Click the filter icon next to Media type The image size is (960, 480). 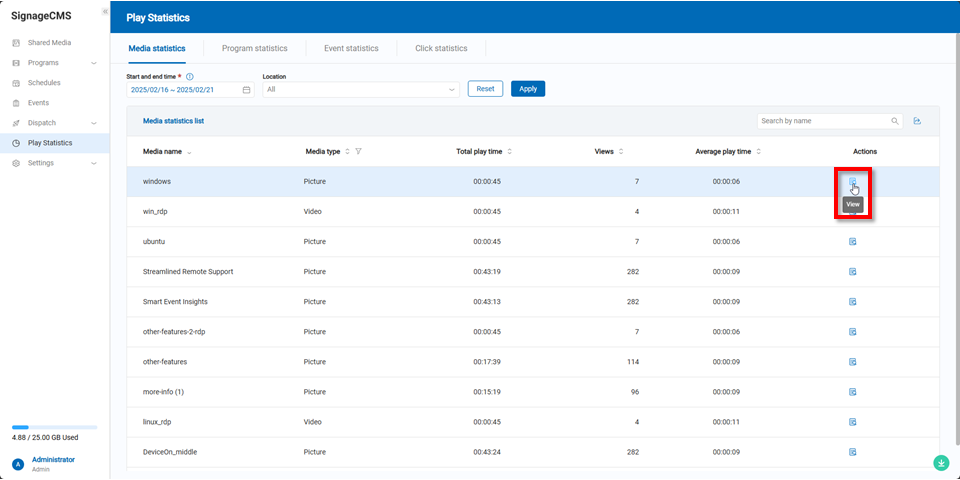(358, 152)
